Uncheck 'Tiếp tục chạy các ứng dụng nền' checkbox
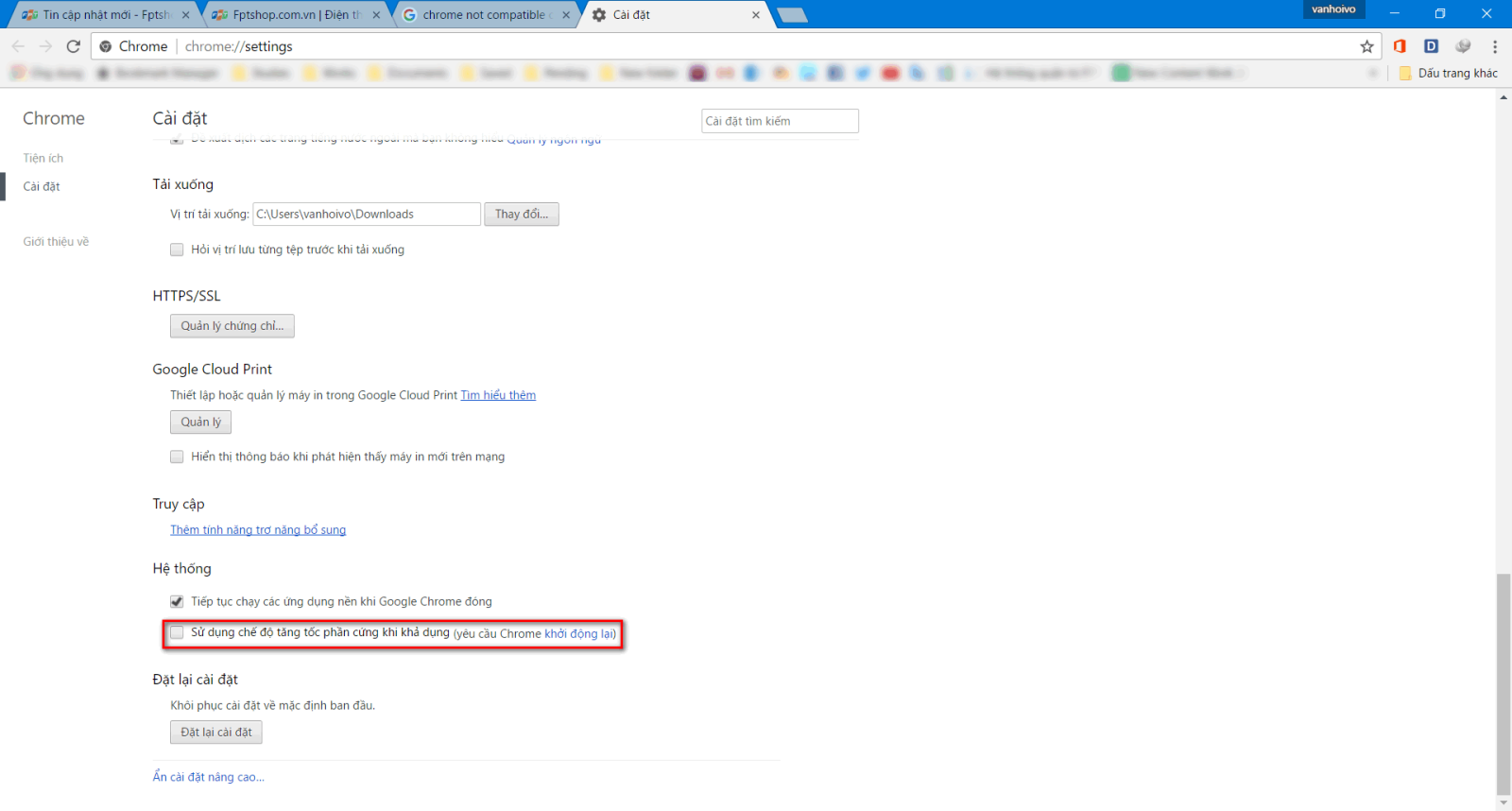Viewport: 1512px width, 811px height. click(177, 601)
